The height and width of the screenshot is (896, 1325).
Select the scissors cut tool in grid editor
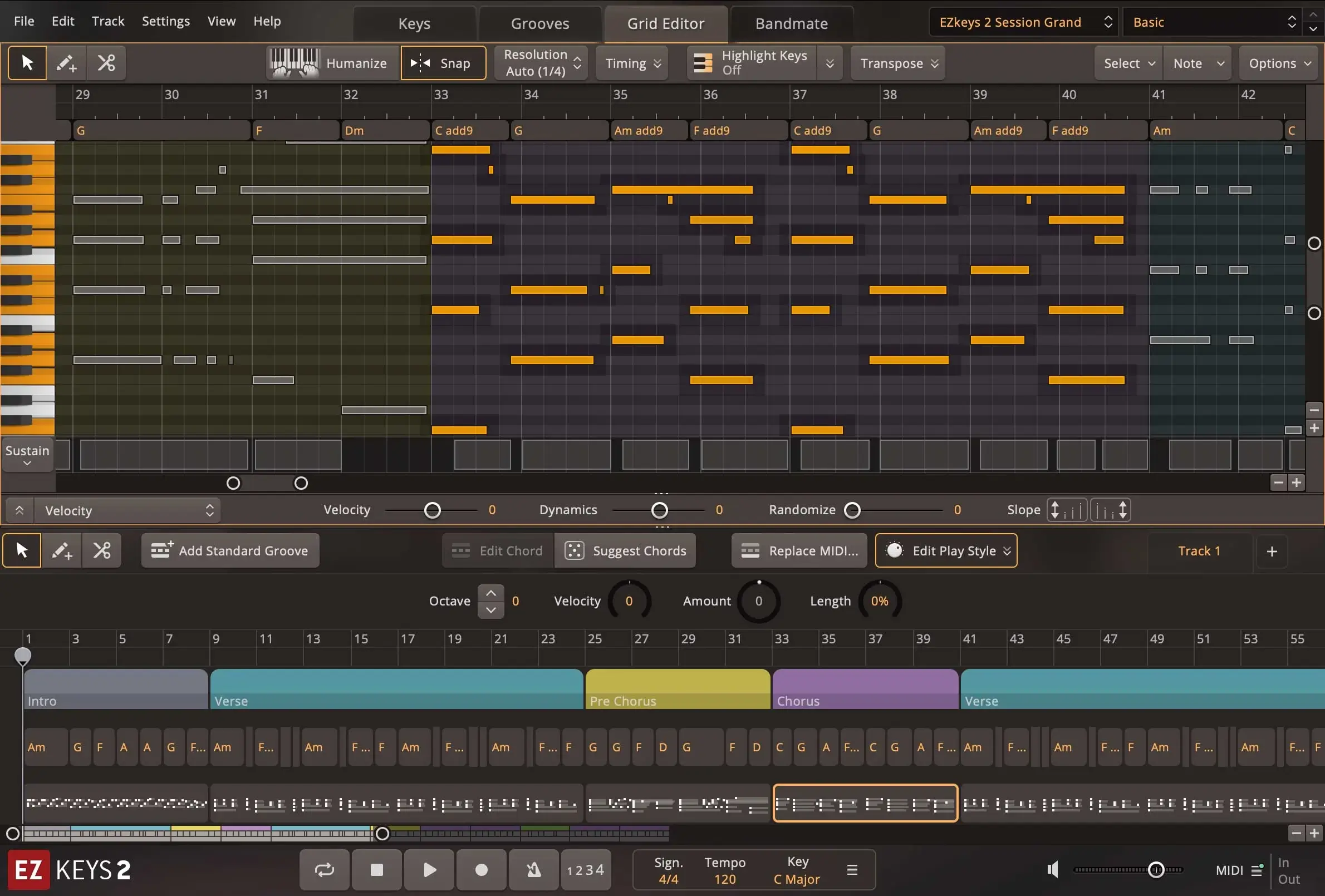tap(106, 63)
